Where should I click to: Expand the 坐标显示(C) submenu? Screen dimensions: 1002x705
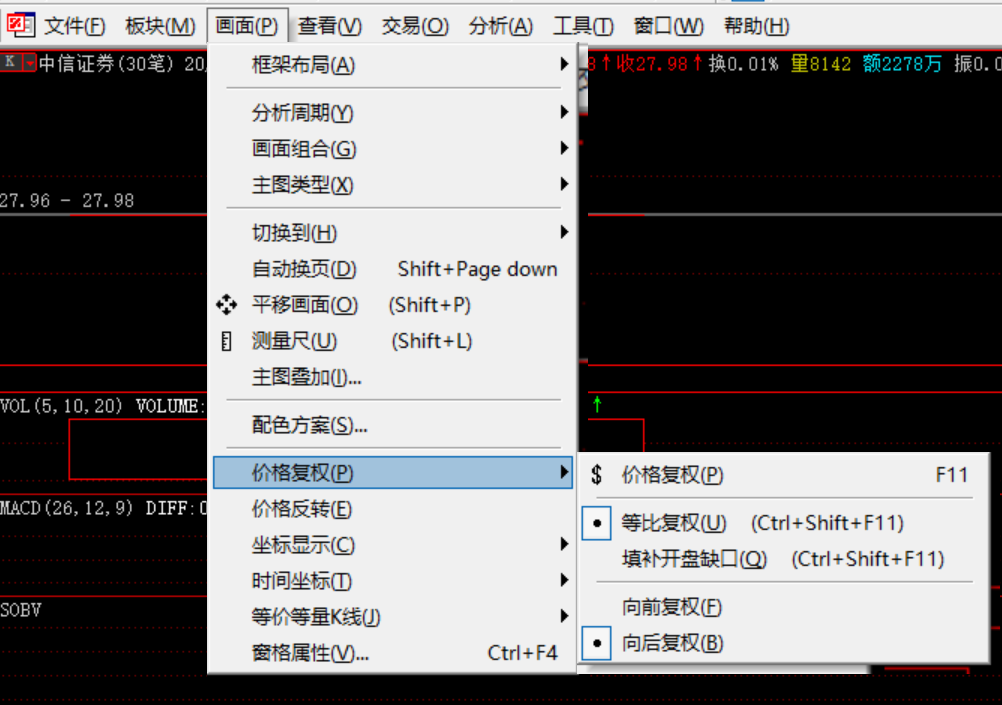393,545
